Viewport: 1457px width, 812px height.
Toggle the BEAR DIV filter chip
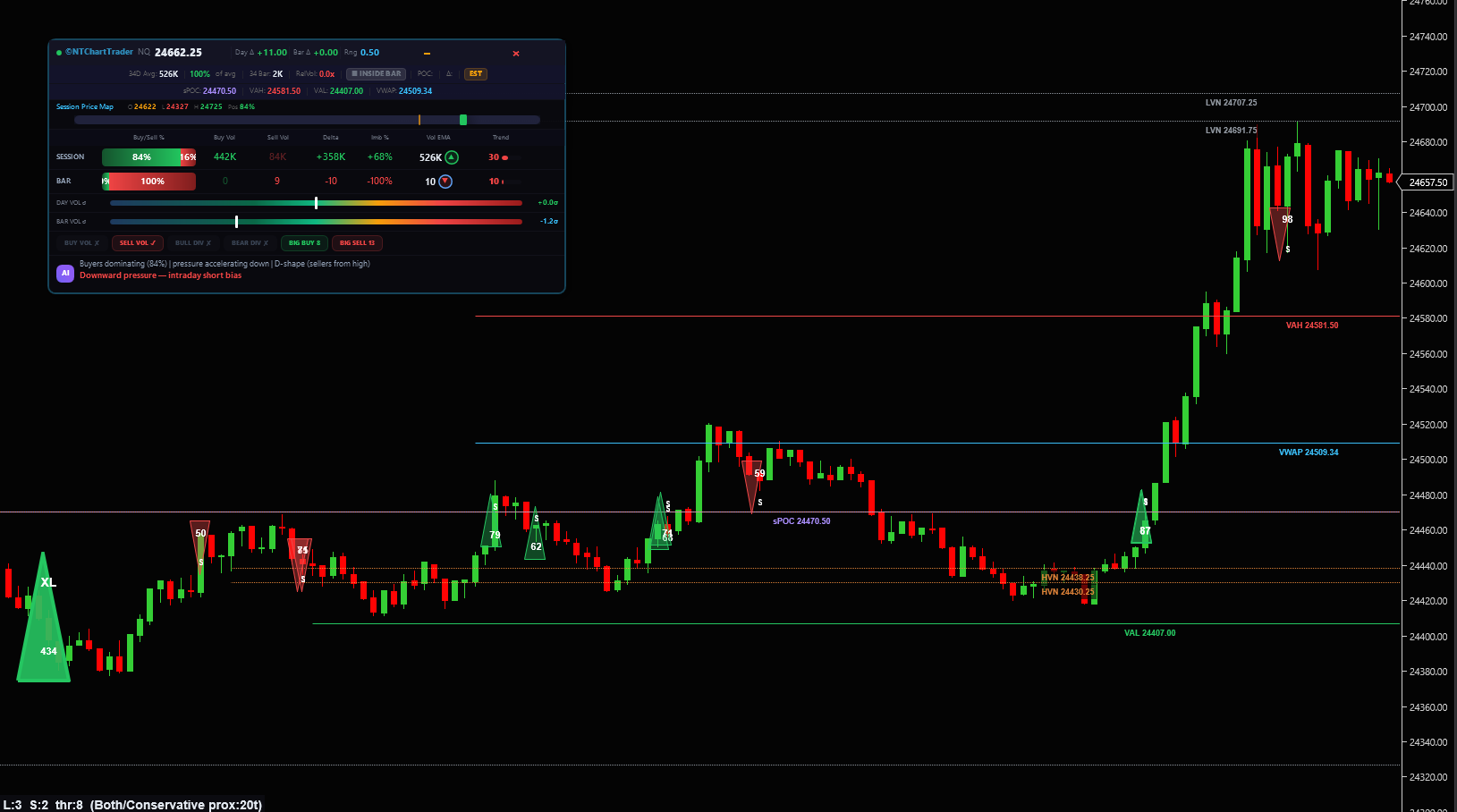click(x=250, y=243)
